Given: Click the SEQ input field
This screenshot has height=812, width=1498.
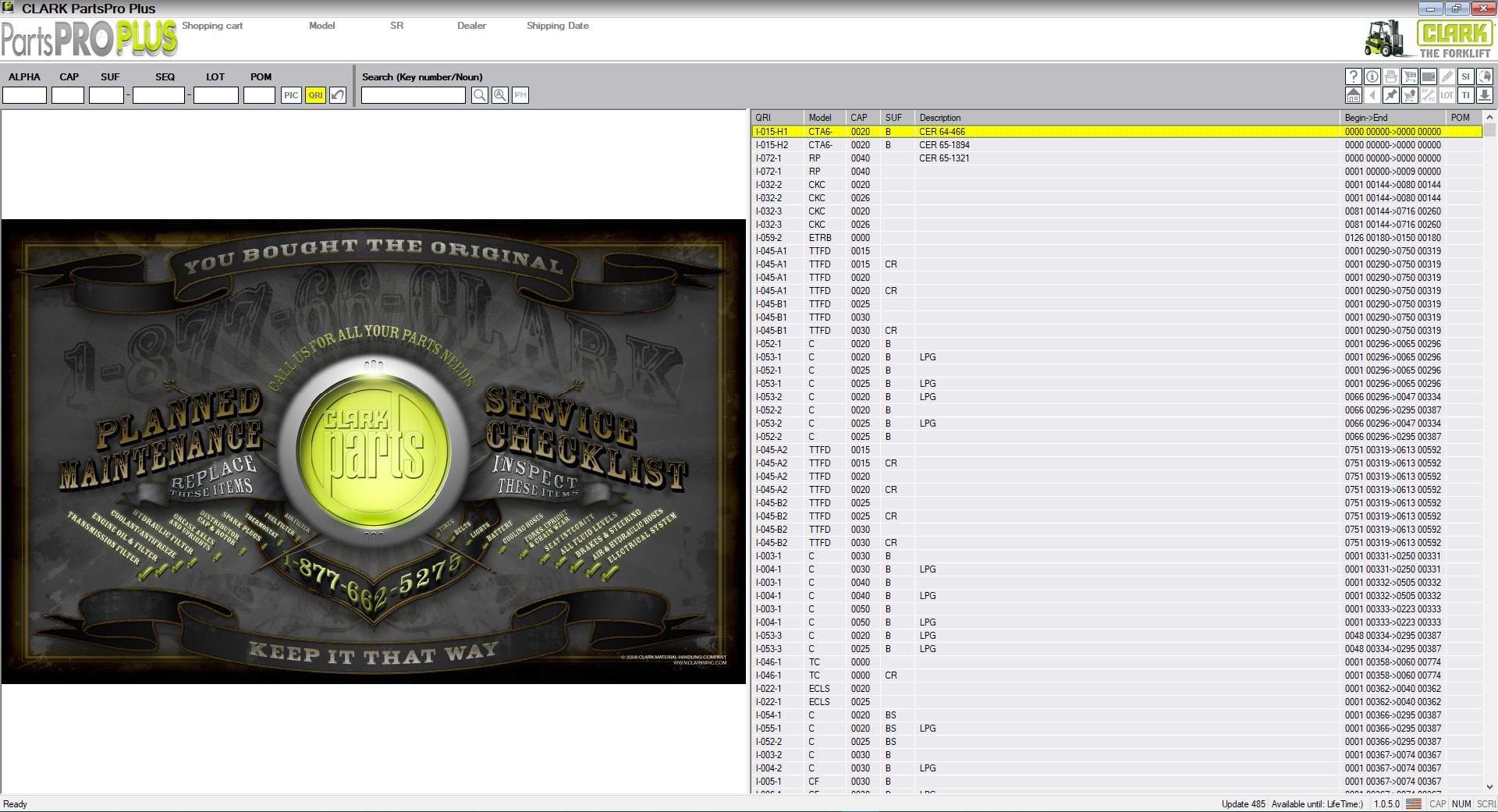Looking at the screenshot, I should tap(158, 95).
